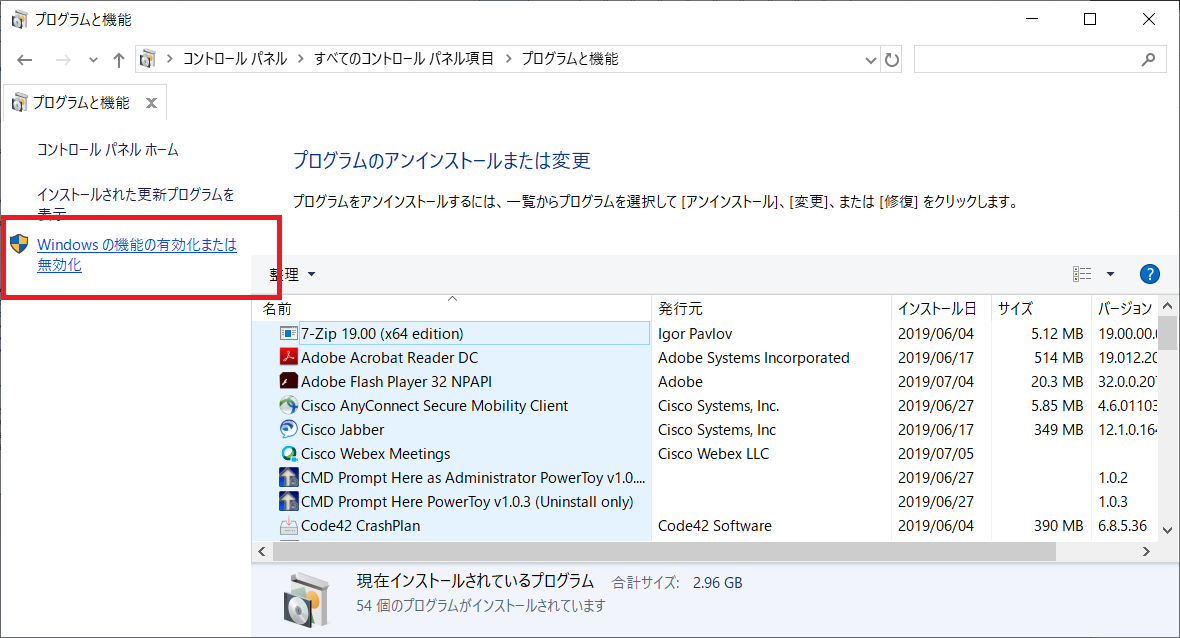The height and width of the screenshot is (638, 1180).
Task: Open Windows の機能の有効化または無効化 link
Action: tap(136, 254)
